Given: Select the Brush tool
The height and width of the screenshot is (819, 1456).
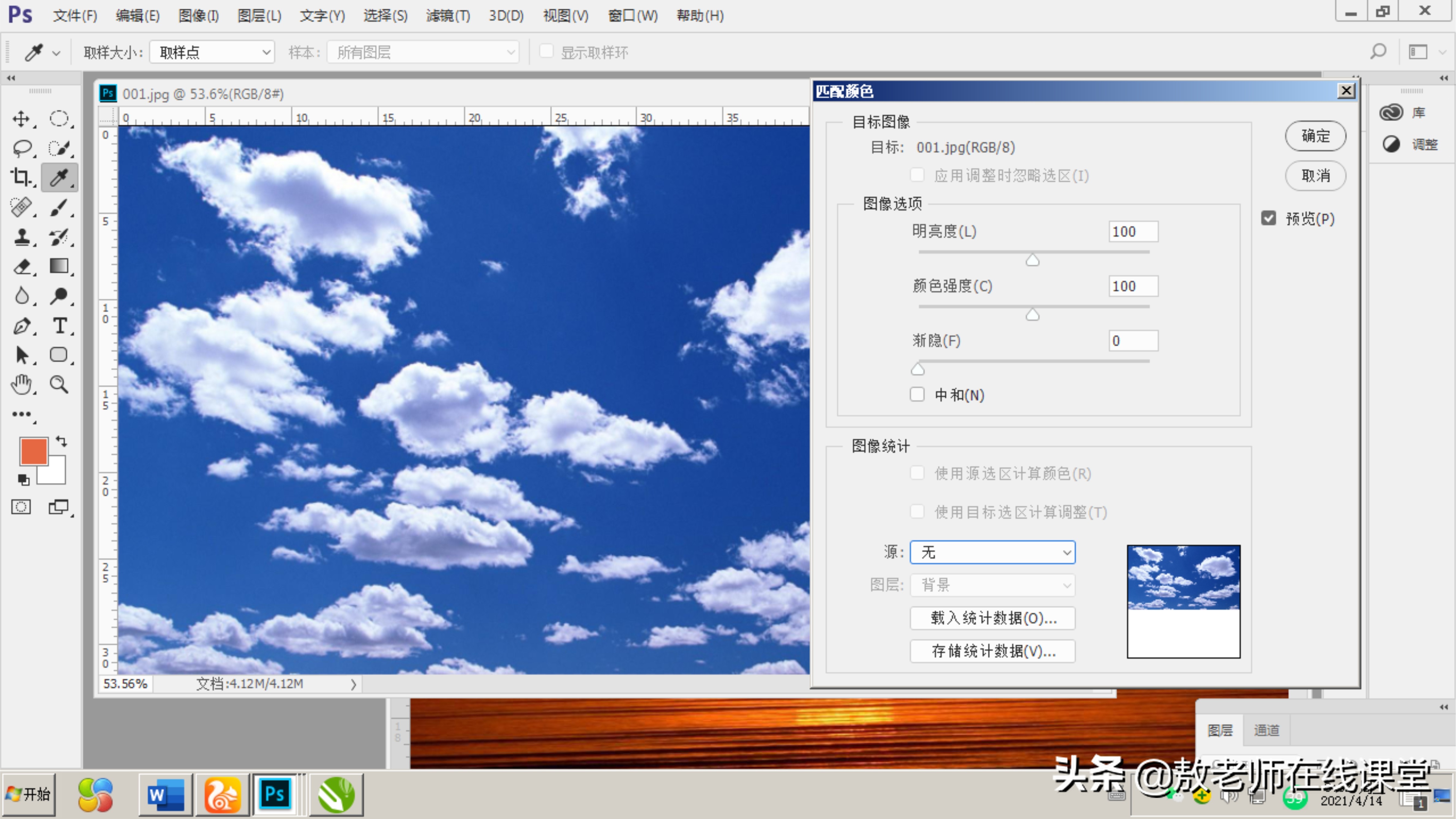Looking at the screenshot, I should [x=59, y=207].
